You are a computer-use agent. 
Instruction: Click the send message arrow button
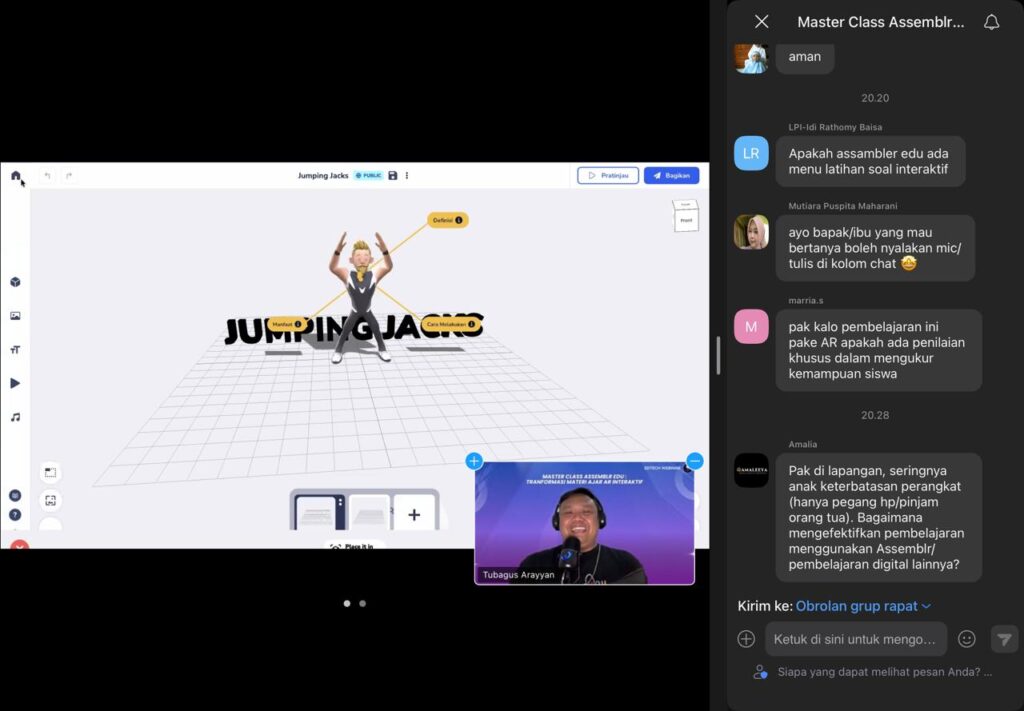[x=1004, y=639]
